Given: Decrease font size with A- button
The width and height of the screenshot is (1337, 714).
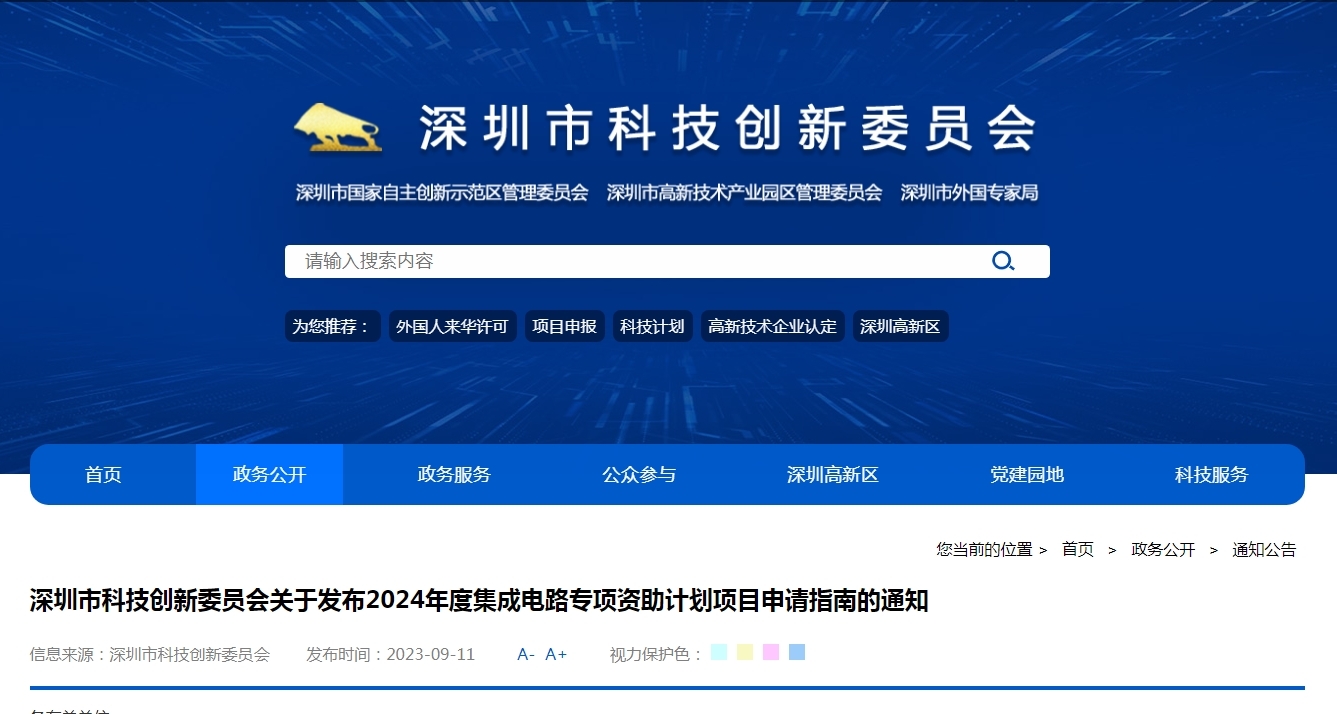Looking at the screenshot, I should [526, 654].
